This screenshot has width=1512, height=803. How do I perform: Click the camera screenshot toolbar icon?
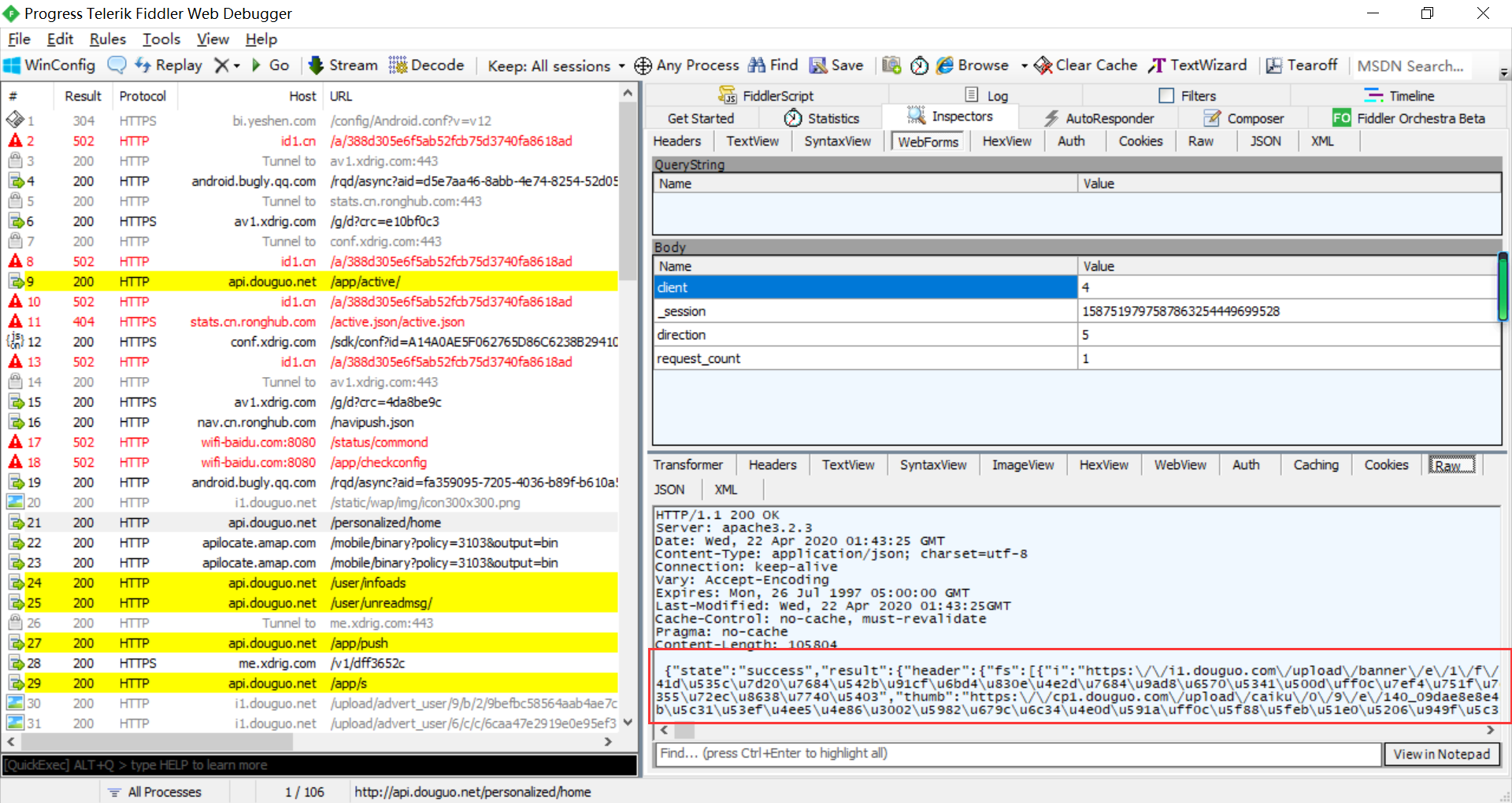pos(891,65)
